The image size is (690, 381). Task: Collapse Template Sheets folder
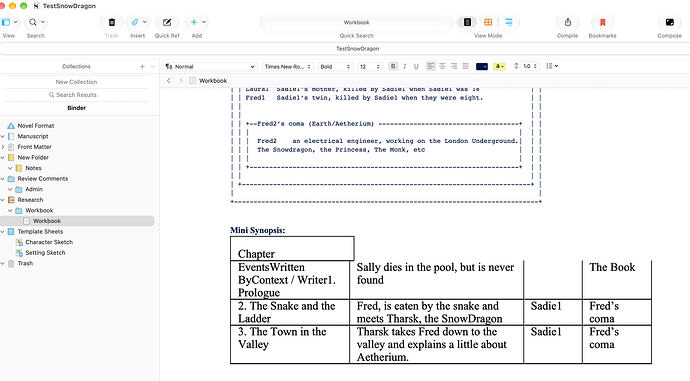pyautogui.click(x=3, y=231)
